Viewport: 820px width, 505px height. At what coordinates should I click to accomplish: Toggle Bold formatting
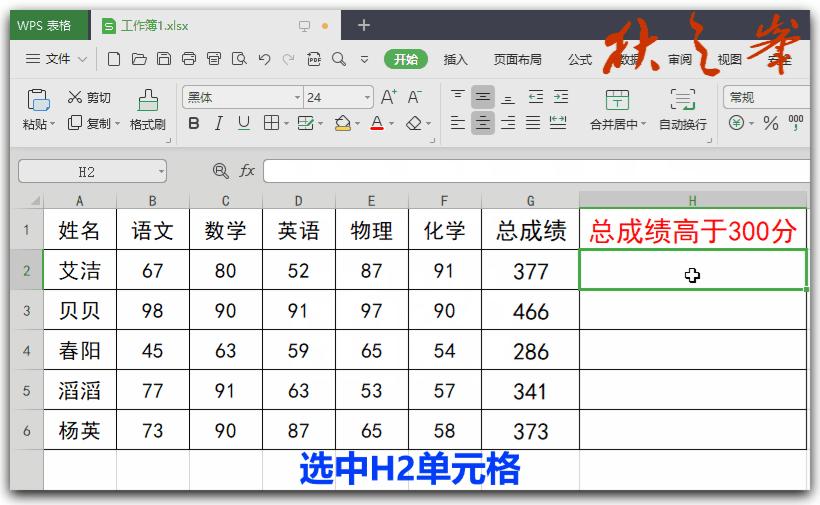click(x=193, y=123)
